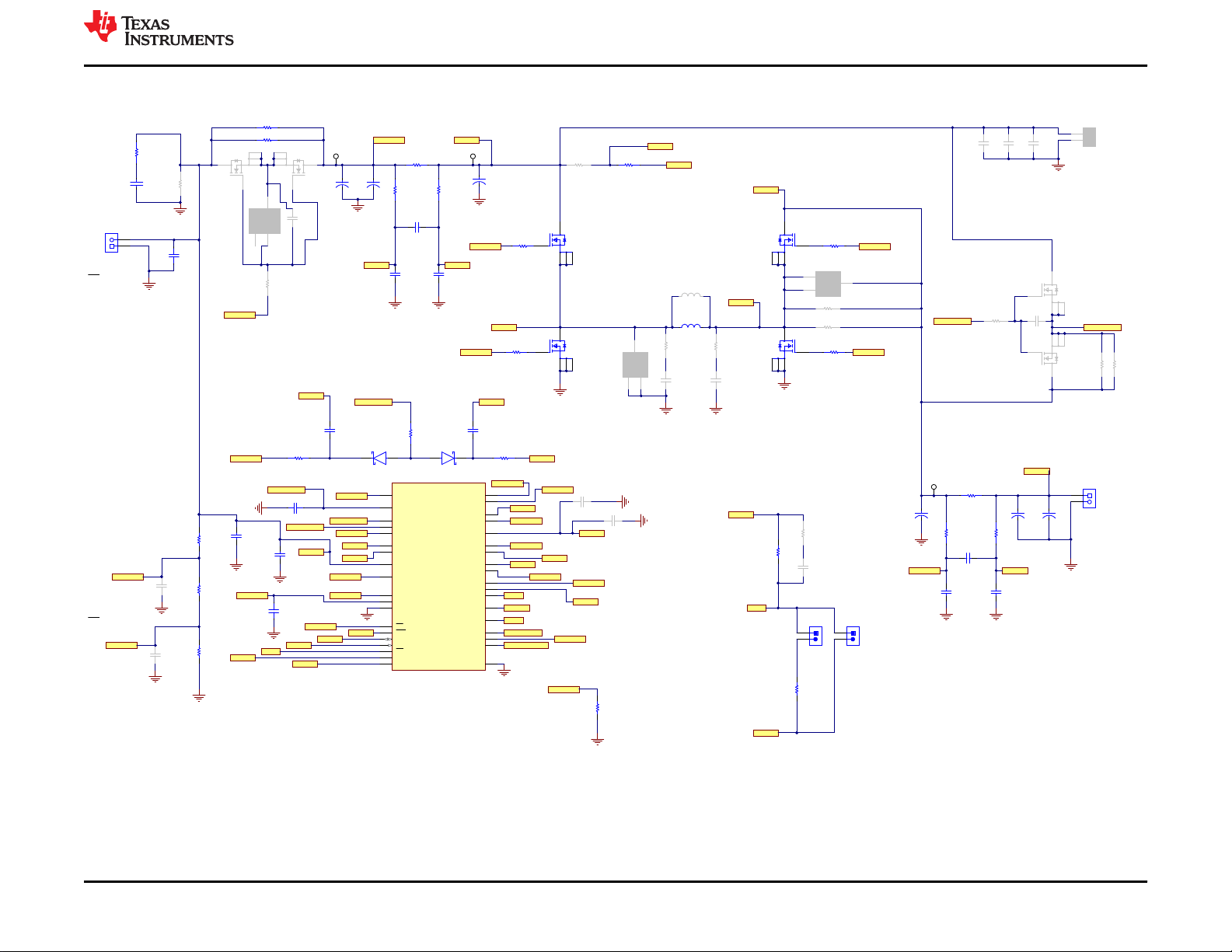This screenshot has width=1232, height=952.
Task: Select the gray connector block at top-right corner
Action: 1089,137
